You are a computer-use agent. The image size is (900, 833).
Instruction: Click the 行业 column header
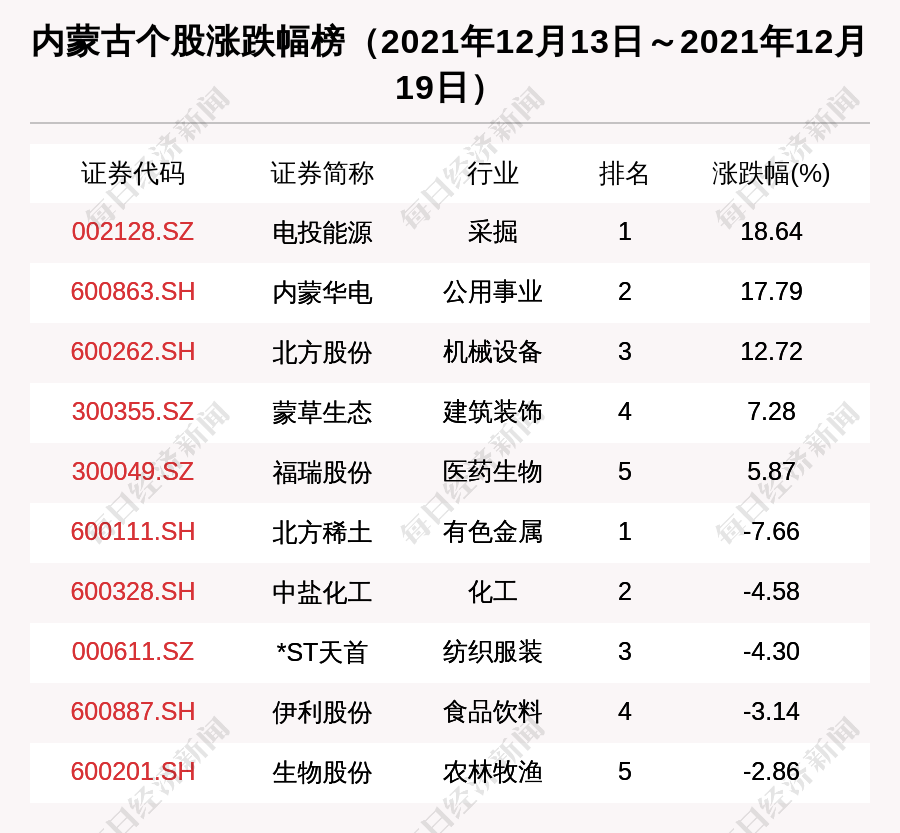(492, 173)
